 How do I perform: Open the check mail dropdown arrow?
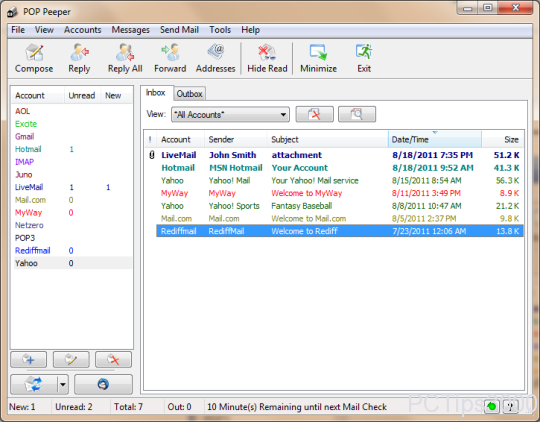63,384
